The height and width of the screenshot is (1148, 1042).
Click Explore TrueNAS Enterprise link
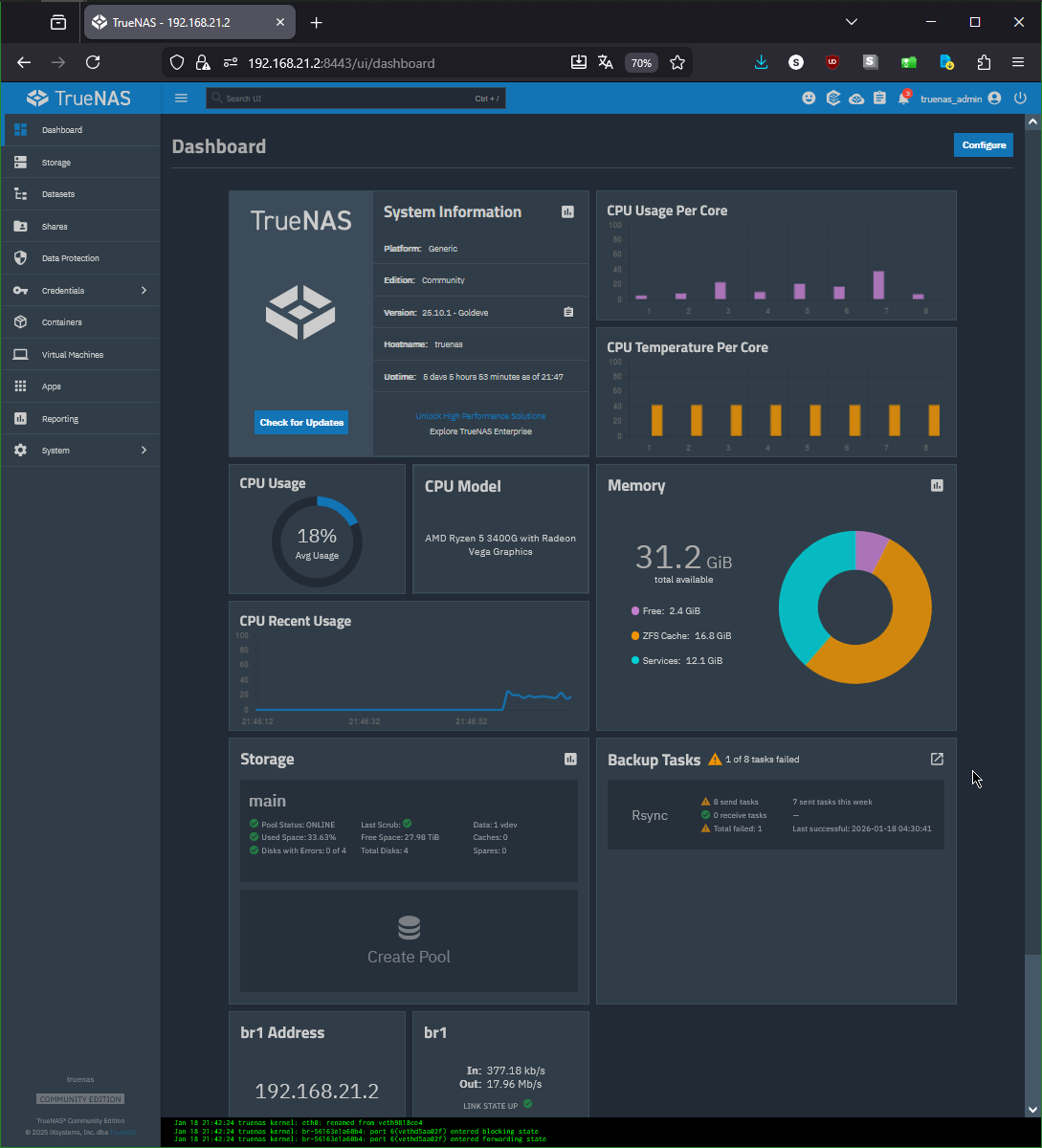[480, 431]
